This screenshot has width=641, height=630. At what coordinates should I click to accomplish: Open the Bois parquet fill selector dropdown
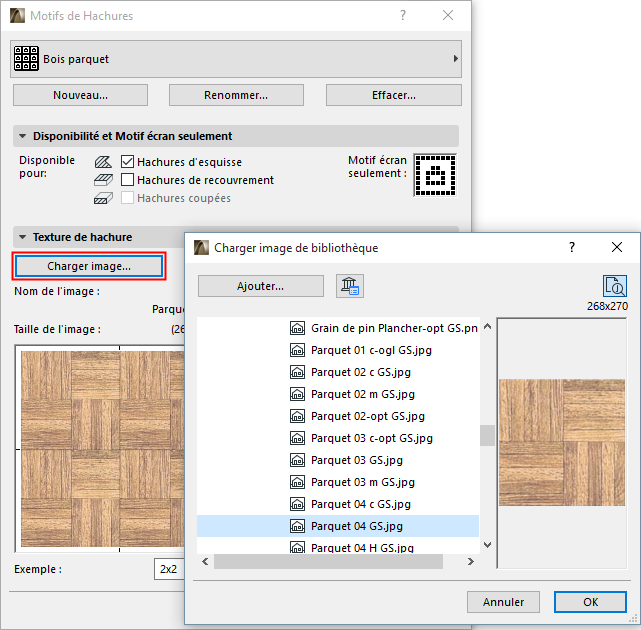(236, 59)
